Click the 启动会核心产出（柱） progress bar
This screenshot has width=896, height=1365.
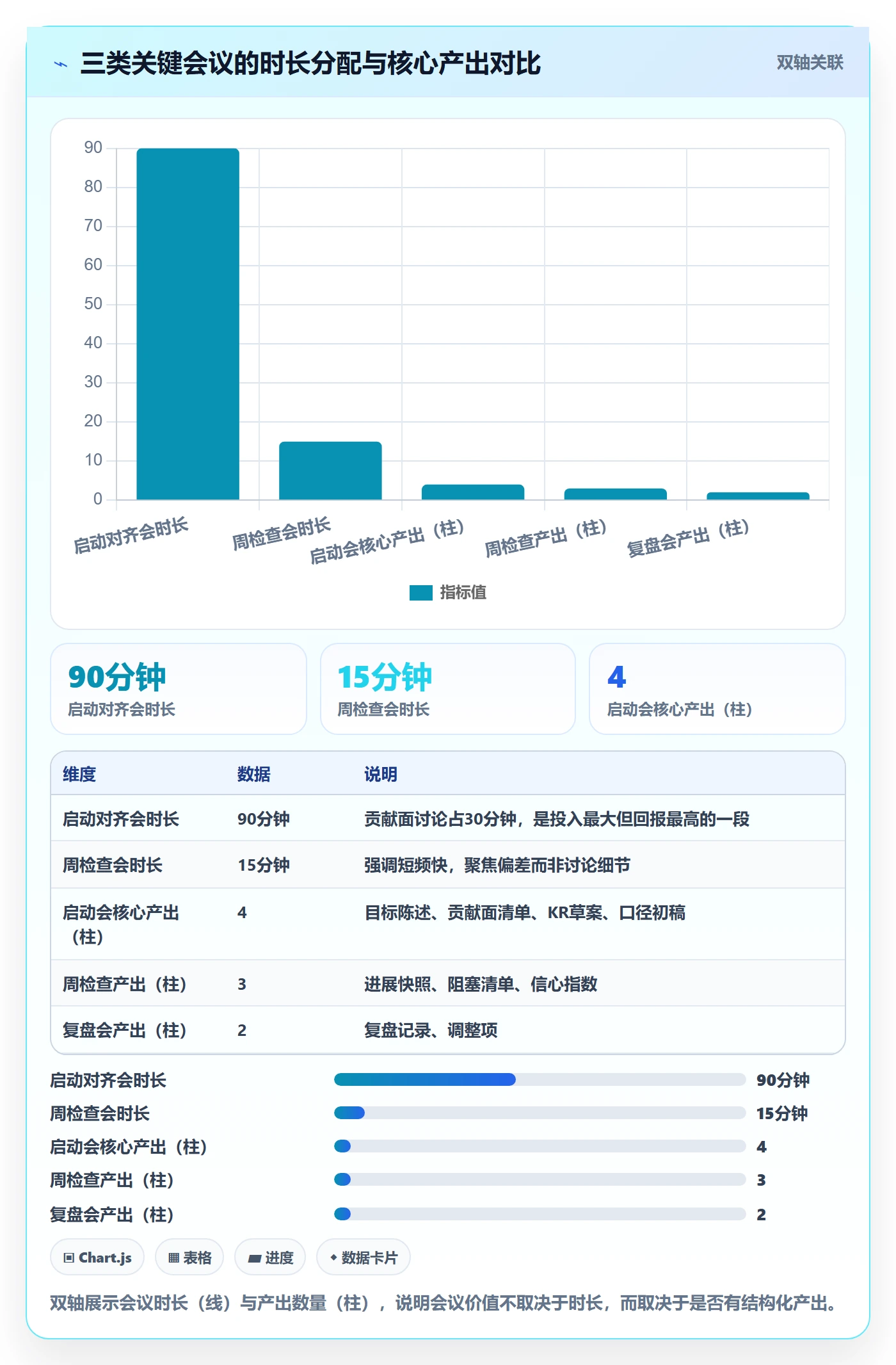(540, 1146)
